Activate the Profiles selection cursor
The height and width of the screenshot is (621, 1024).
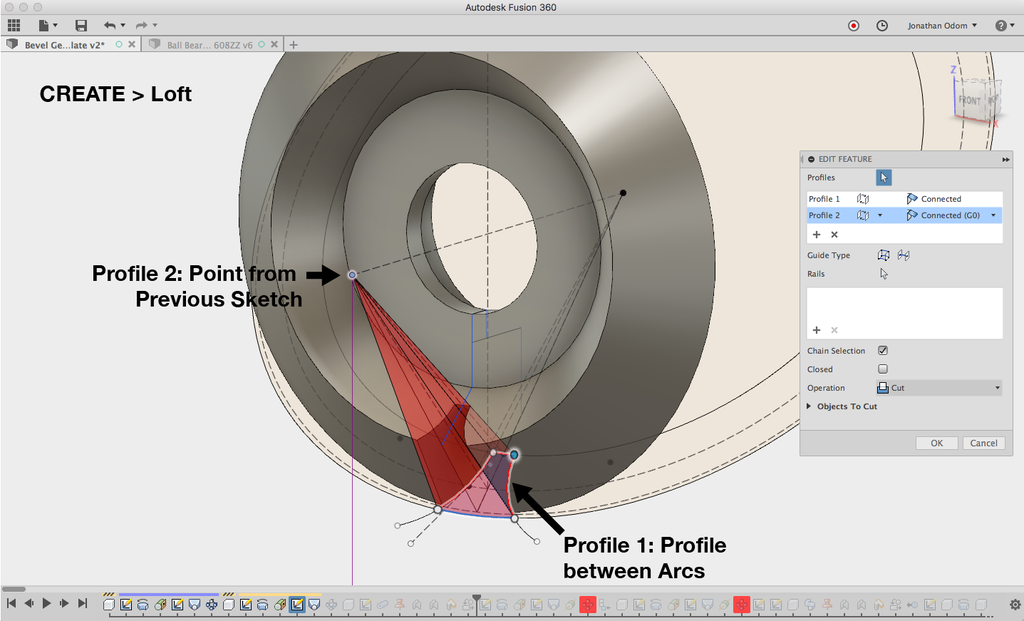[884, 178]
